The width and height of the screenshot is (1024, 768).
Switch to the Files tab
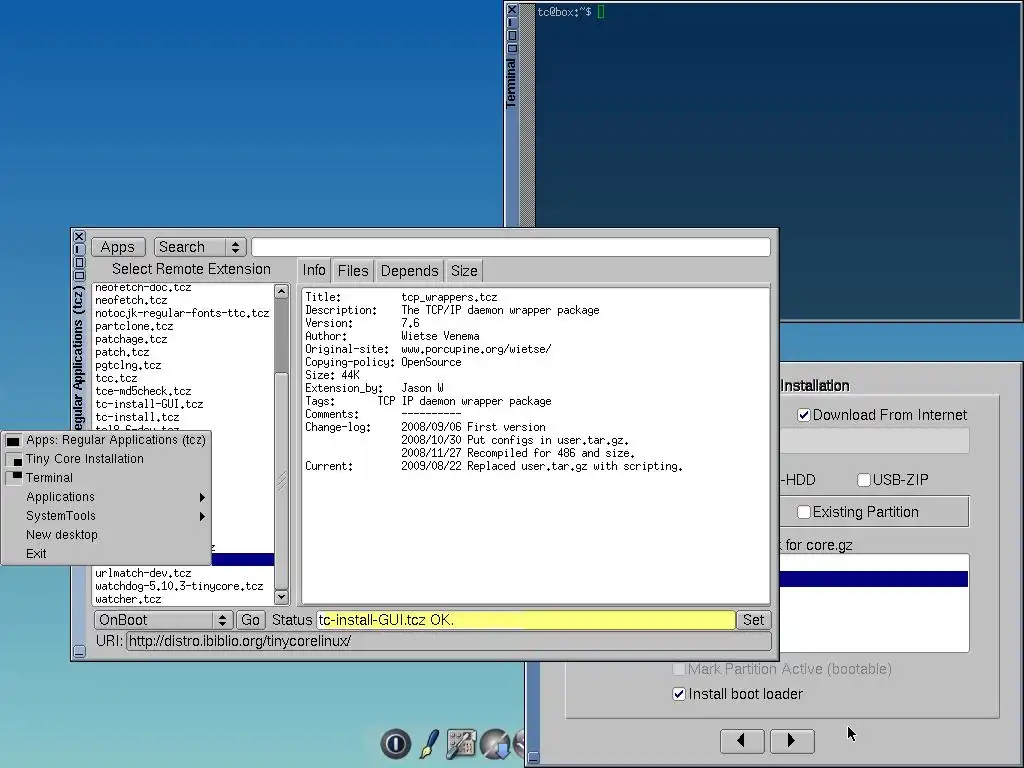[353, 271]
